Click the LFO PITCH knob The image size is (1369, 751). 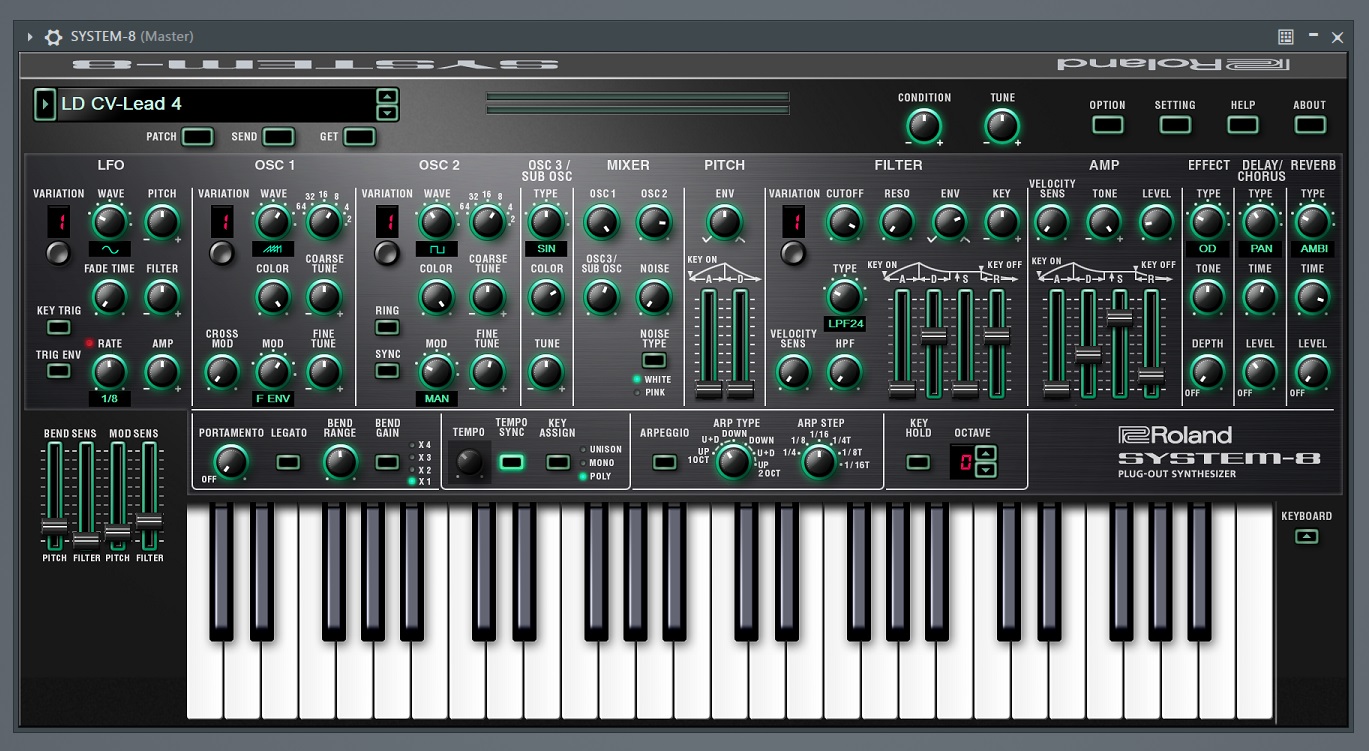click(162, 222)
